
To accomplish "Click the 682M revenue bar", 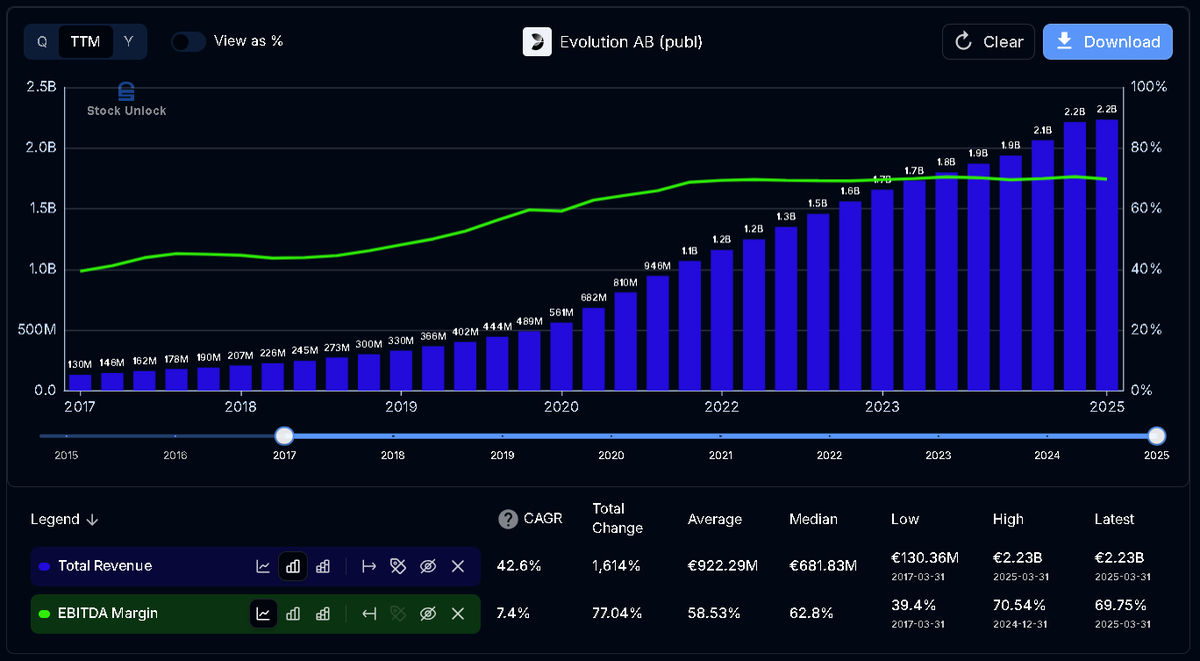I will pos(594,349).
